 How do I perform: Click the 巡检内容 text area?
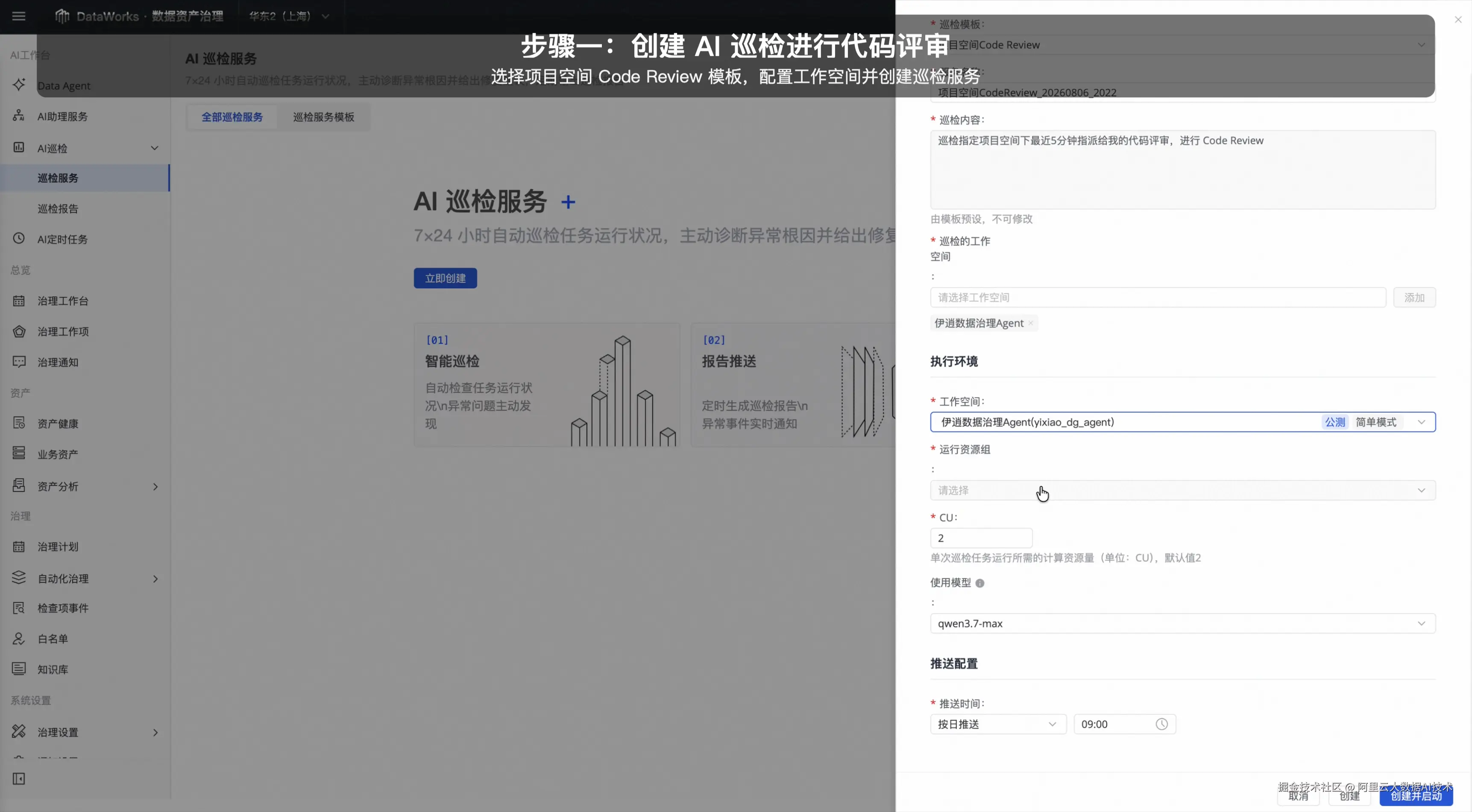[x=1183, y=169]
